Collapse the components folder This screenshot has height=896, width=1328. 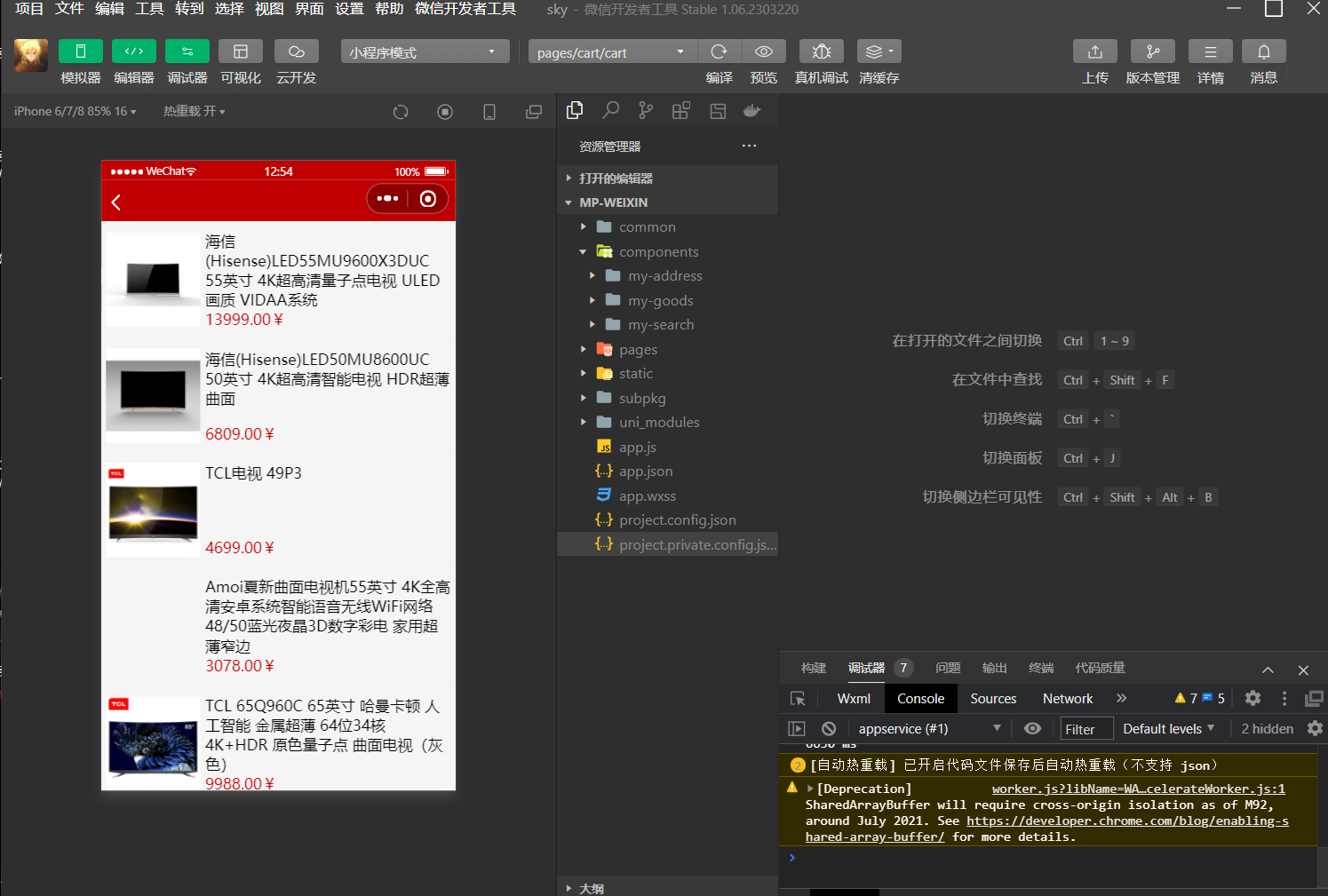pyautogui.click(x=667, y=252)
